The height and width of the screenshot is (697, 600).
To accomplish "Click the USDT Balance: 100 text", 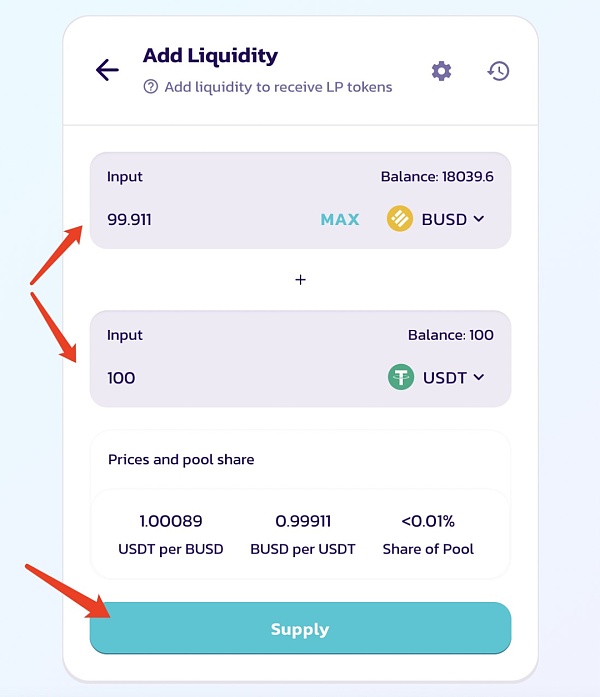I will click(450, 335).
